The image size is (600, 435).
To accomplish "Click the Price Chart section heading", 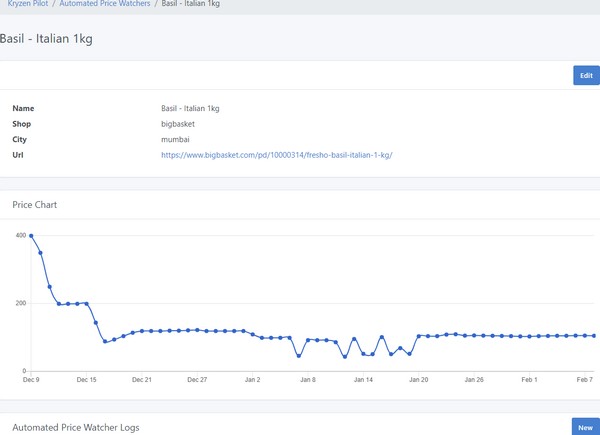I will pos(34,205).
